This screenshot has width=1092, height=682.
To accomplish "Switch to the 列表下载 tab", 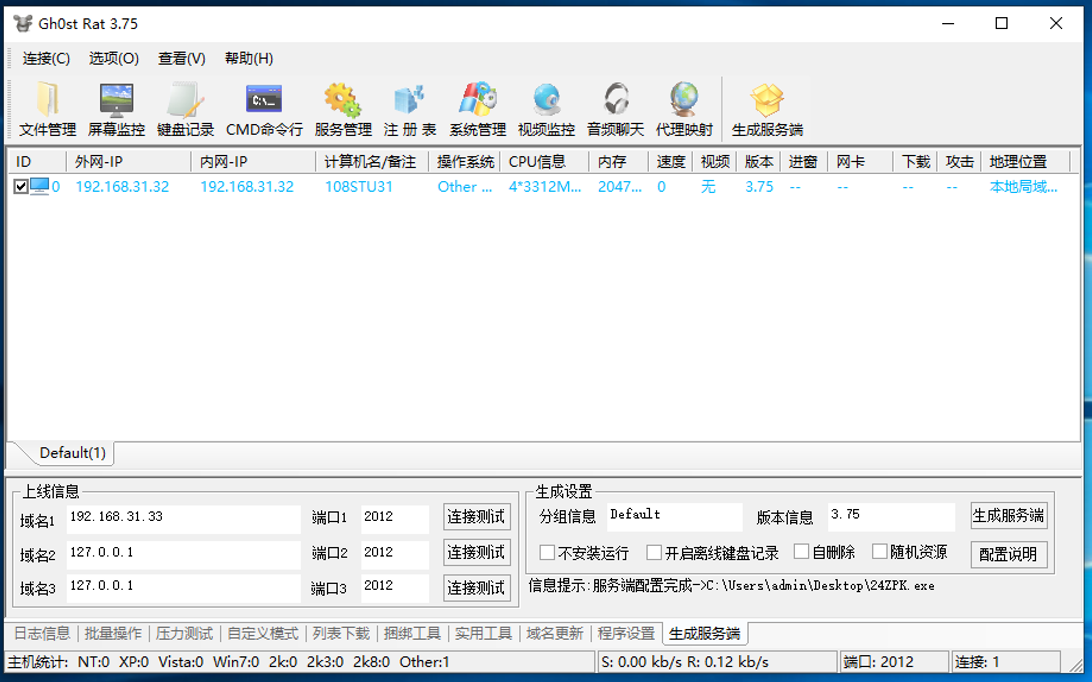I will [341, 633].
